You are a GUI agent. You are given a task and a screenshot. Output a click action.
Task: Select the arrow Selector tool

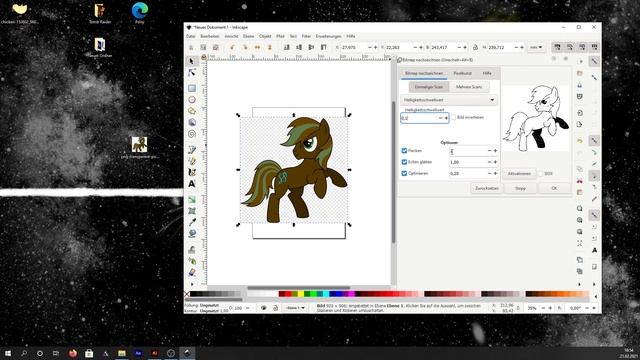point(191,61)
